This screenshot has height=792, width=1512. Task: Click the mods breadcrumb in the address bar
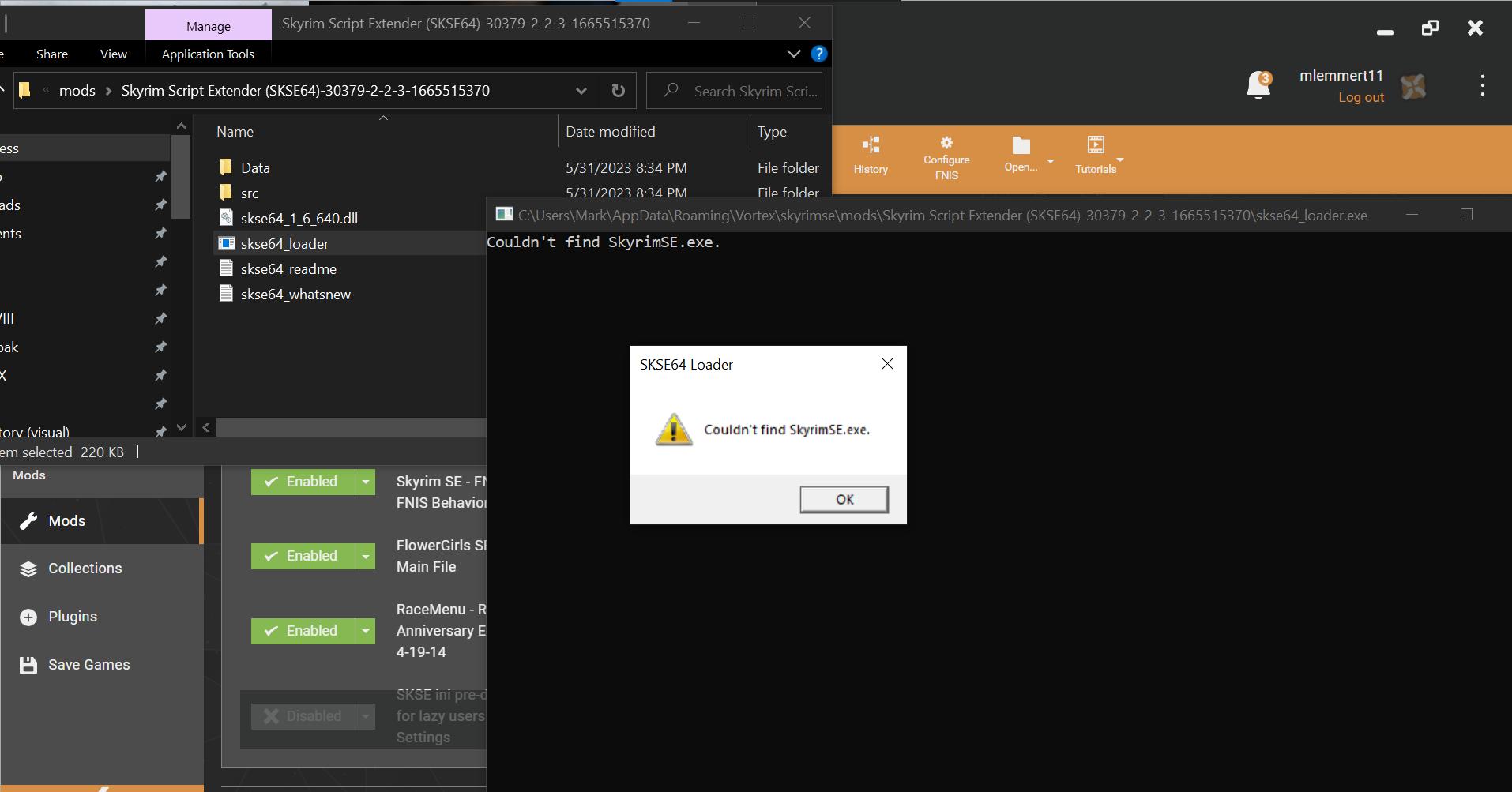[x=77, y=91]
